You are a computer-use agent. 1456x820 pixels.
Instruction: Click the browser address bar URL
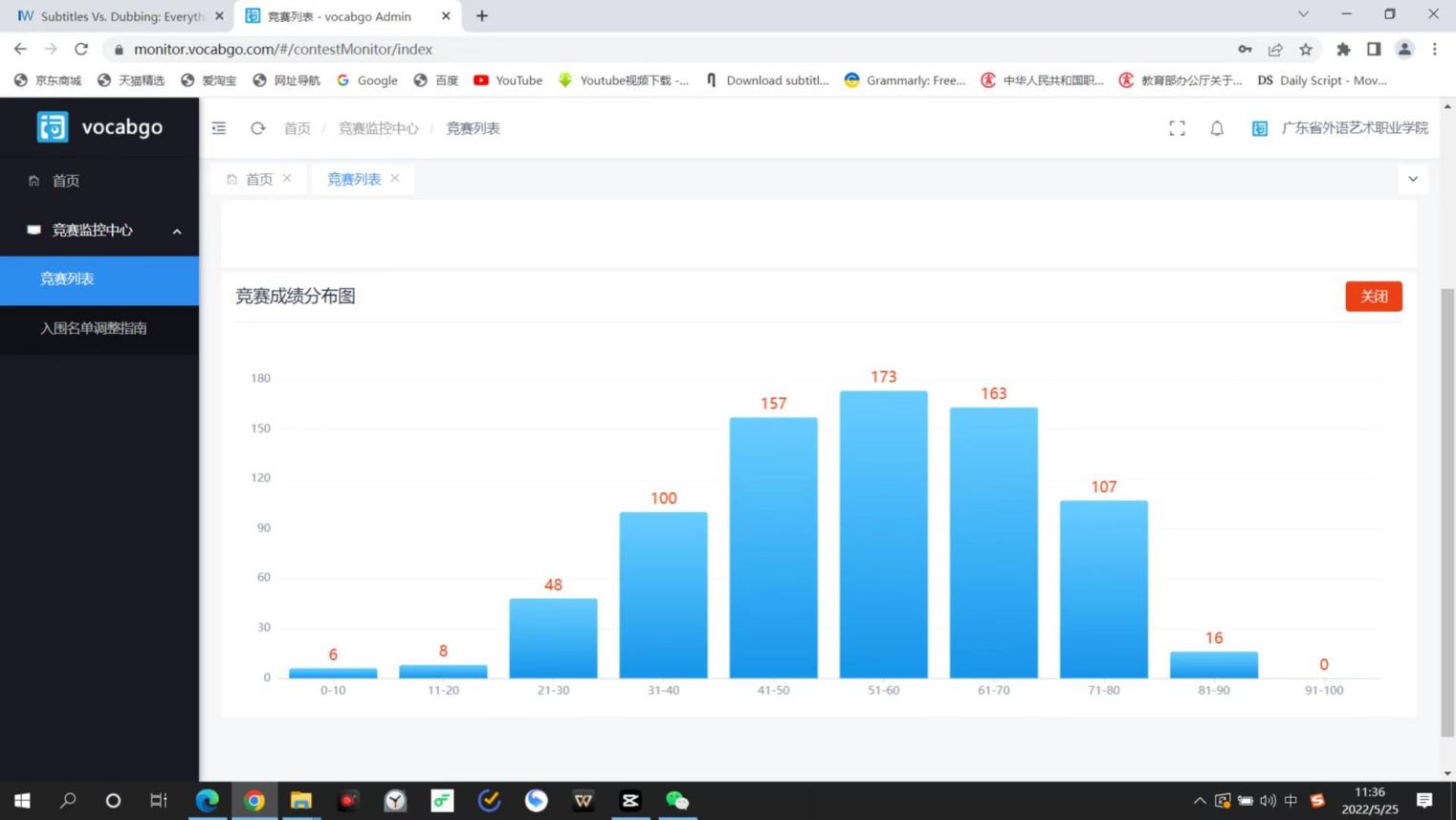click(x=283, y=49)
